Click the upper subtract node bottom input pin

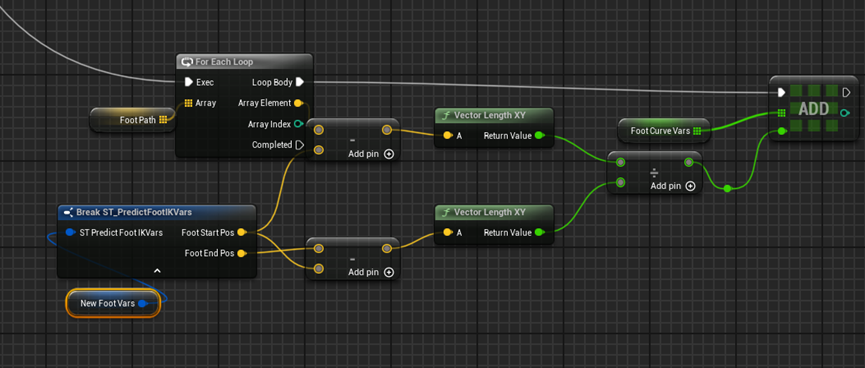[319, 150]
